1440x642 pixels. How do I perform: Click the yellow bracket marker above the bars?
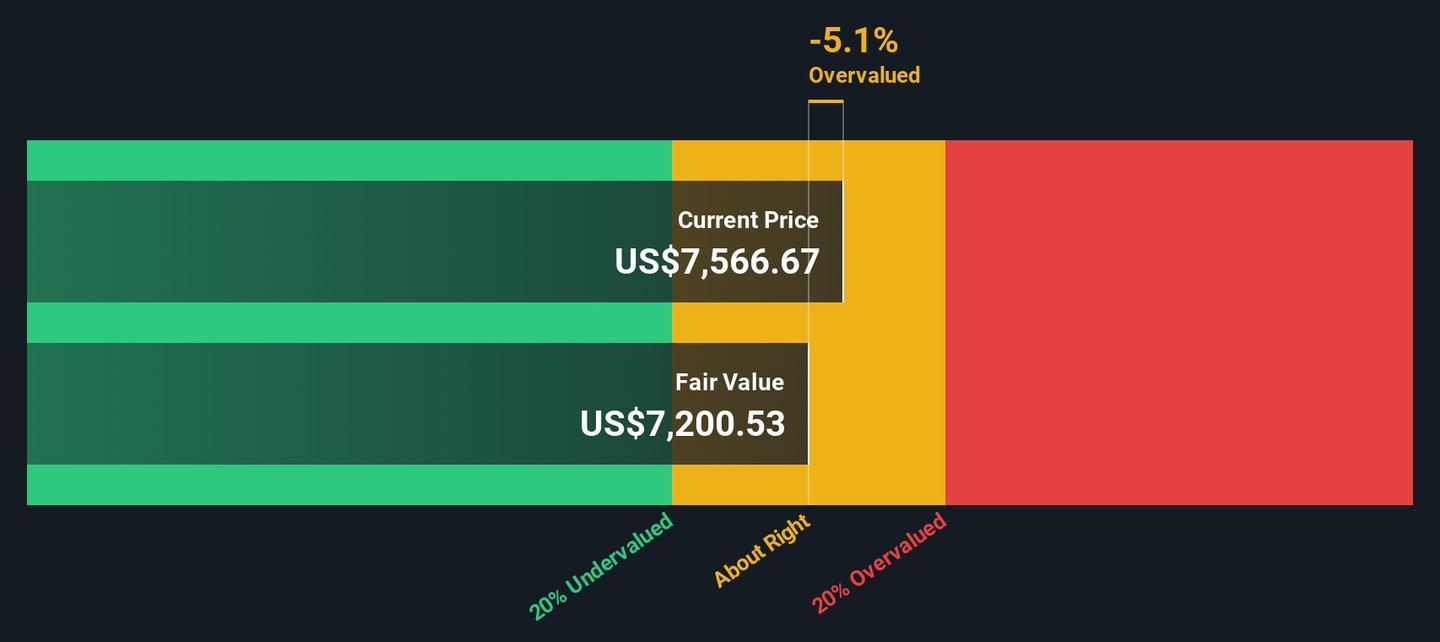(x=825, y=101)
